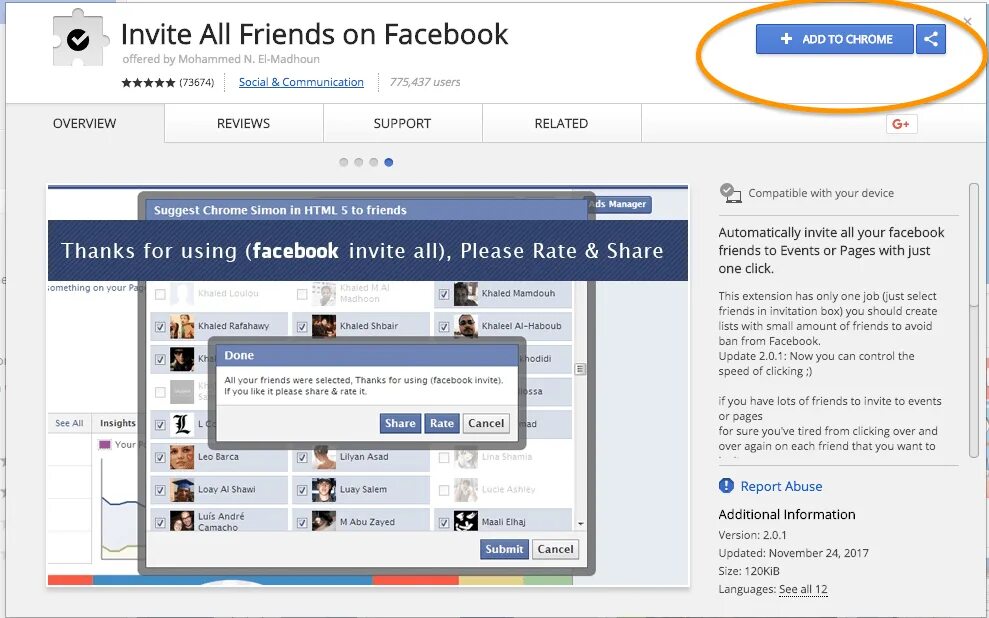
Task: Click the Report Abuse exclamation icon
Action: (726, 486)
